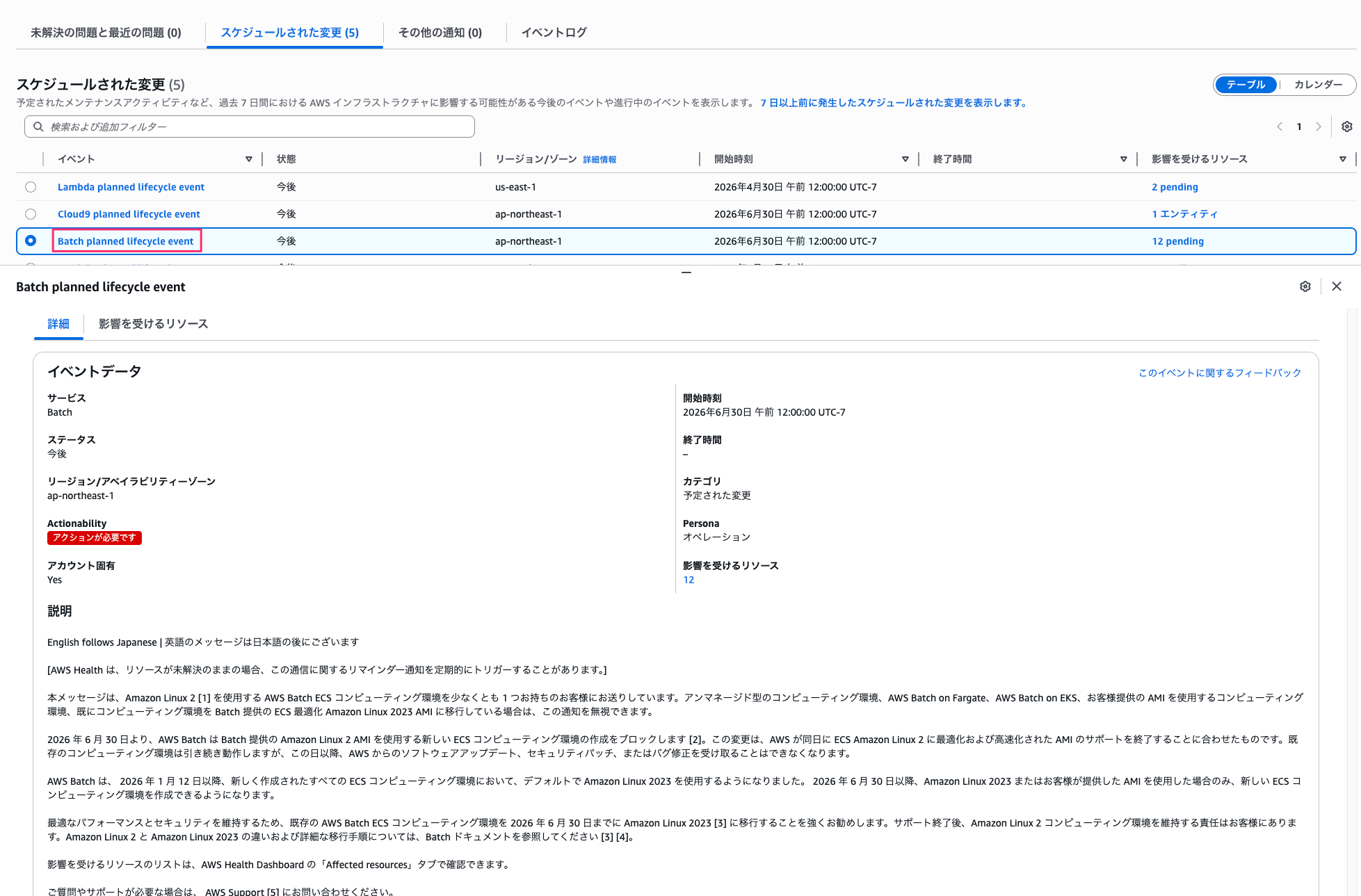Open the 影響を受けるリソース column filter dropdown
This screenshot has height=896, width=1361.
coord(1342,158)
